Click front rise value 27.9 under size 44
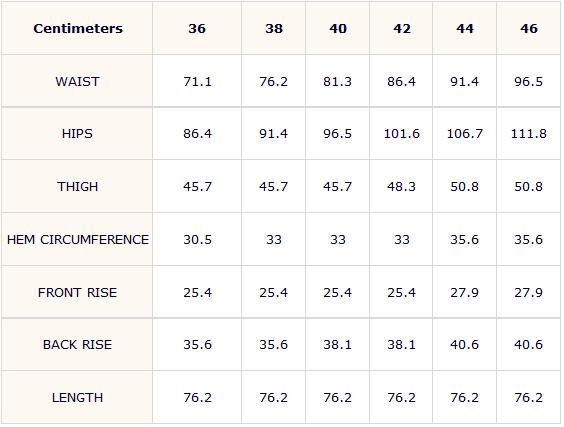The image size is (564, 427). [x=465, y=292]
